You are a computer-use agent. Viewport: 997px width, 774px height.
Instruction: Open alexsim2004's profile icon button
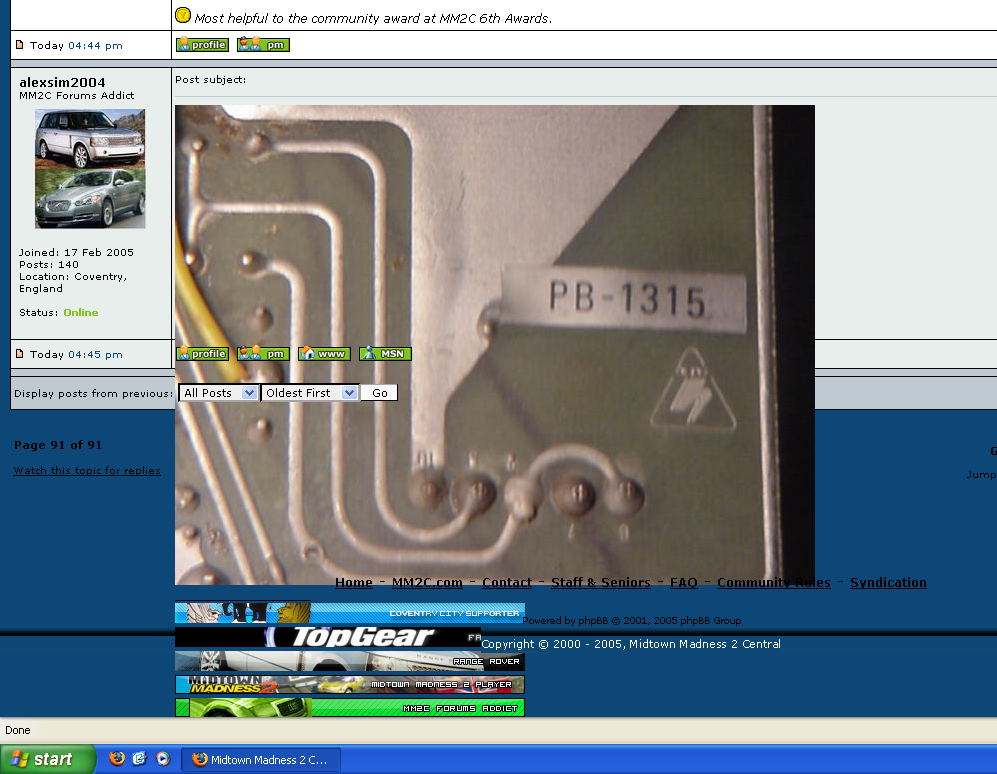point(202,354)
